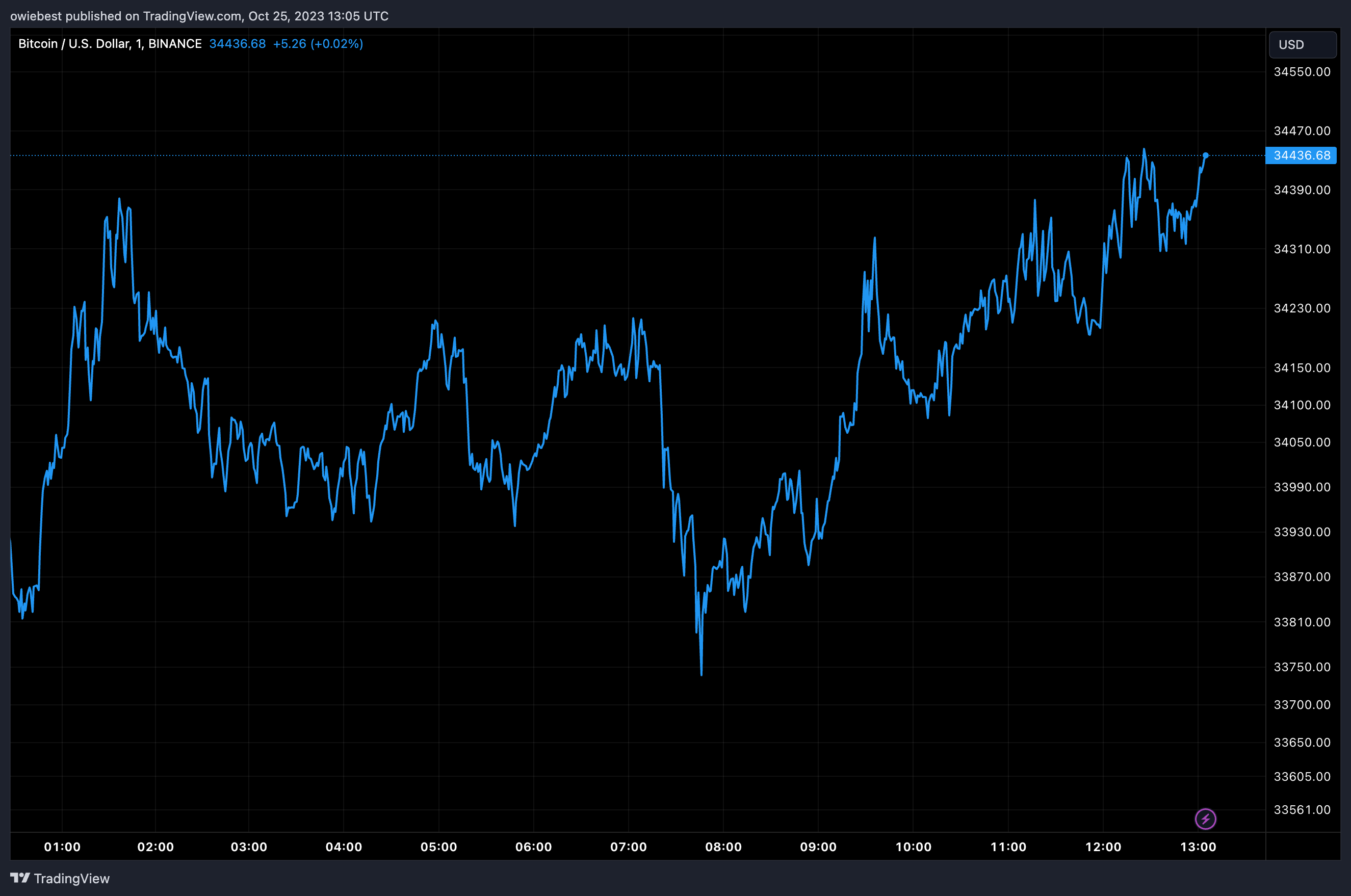Click the 34470.00 price axis label
1351x896 pixels.
[x=1302, y=131]
